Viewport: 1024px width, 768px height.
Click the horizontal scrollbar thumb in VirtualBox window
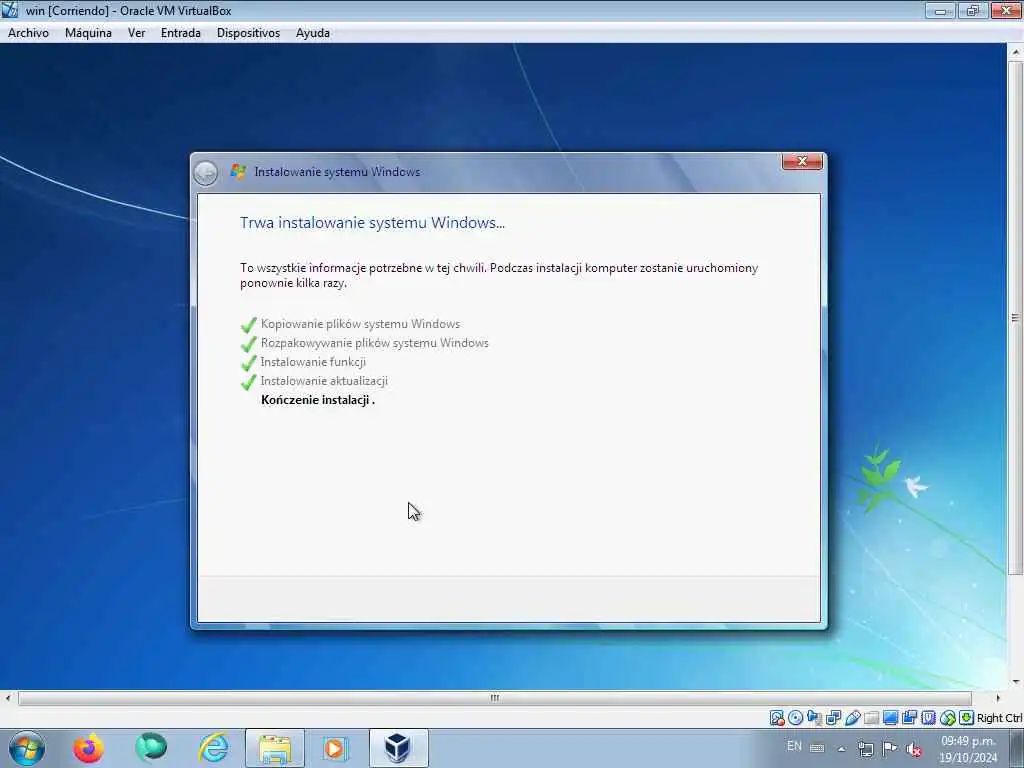point(495,698)
